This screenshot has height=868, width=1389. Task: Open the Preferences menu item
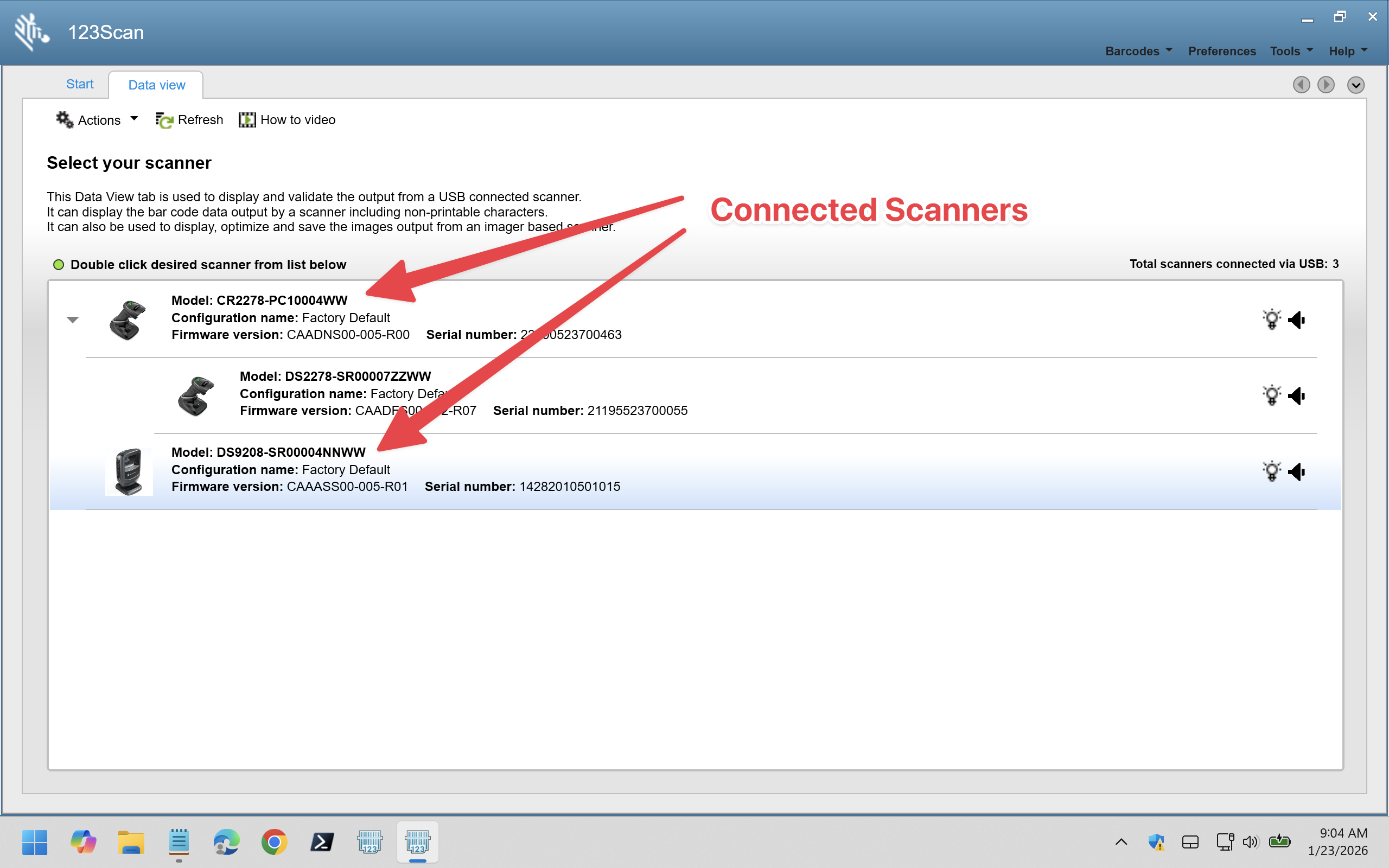[x=1221, y=51]
